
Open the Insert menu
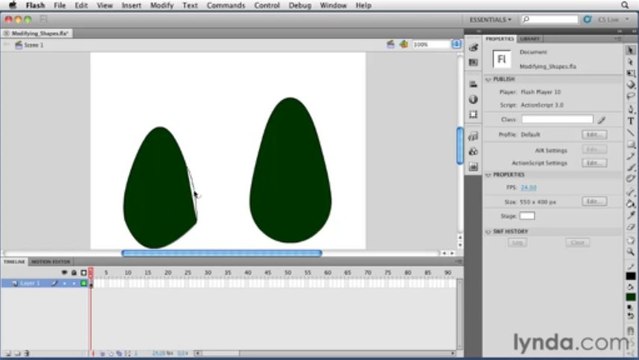click(131, 5)
